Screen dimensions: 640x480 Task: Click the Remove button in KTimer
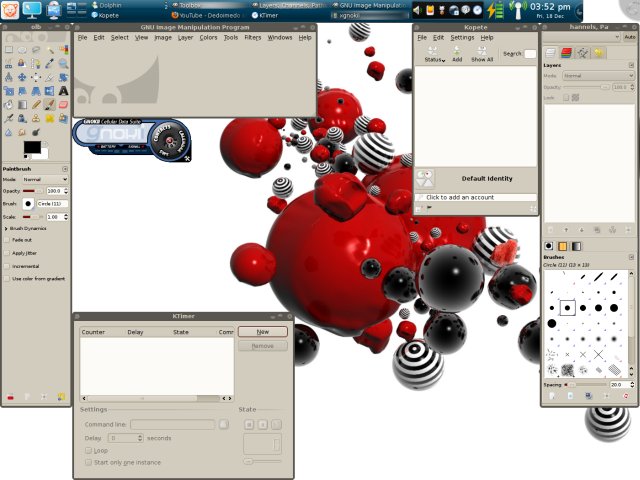pyautogui.click(x=263, y=346)
